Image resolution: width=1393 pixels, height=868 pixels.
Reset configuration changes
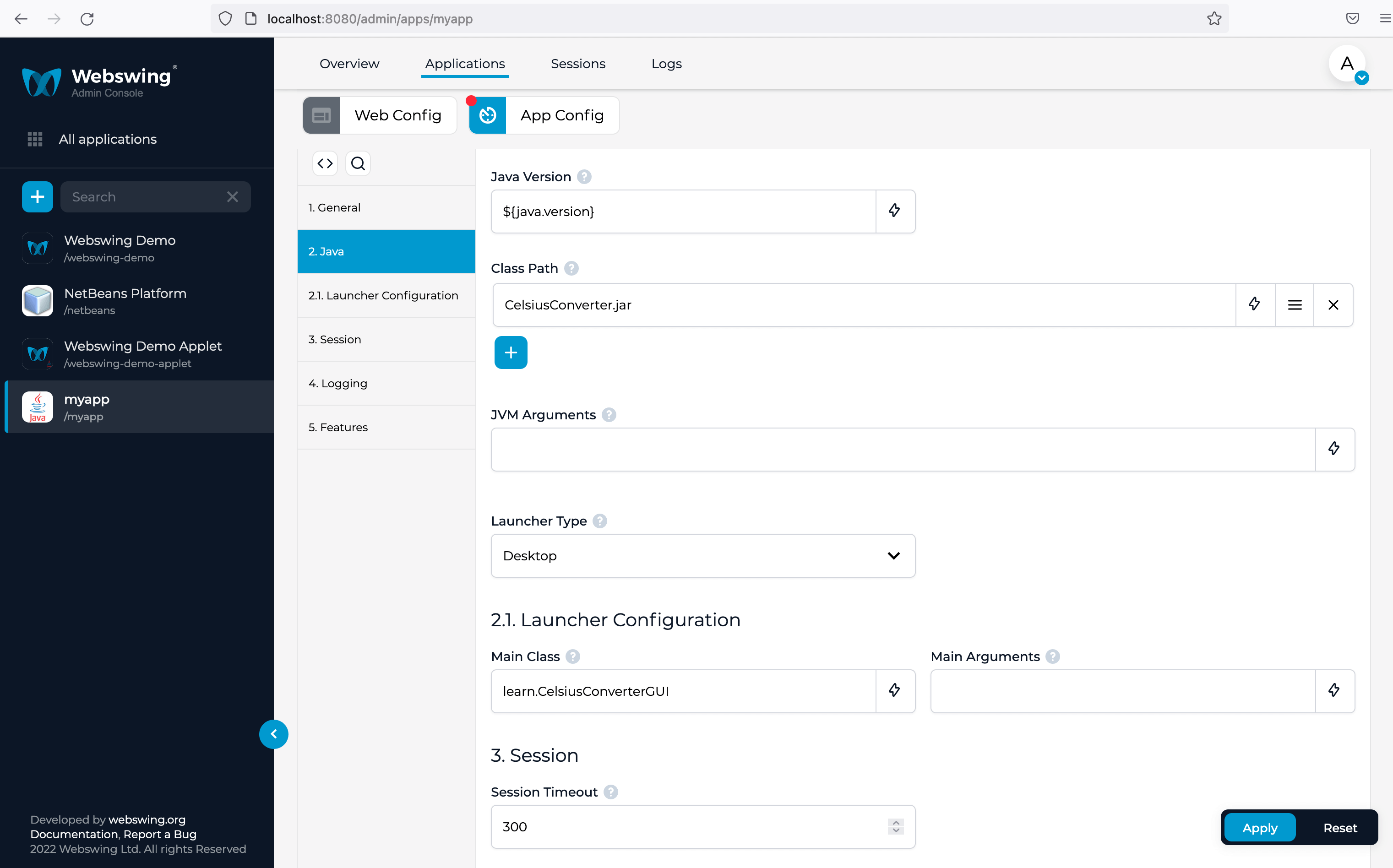1339,828
